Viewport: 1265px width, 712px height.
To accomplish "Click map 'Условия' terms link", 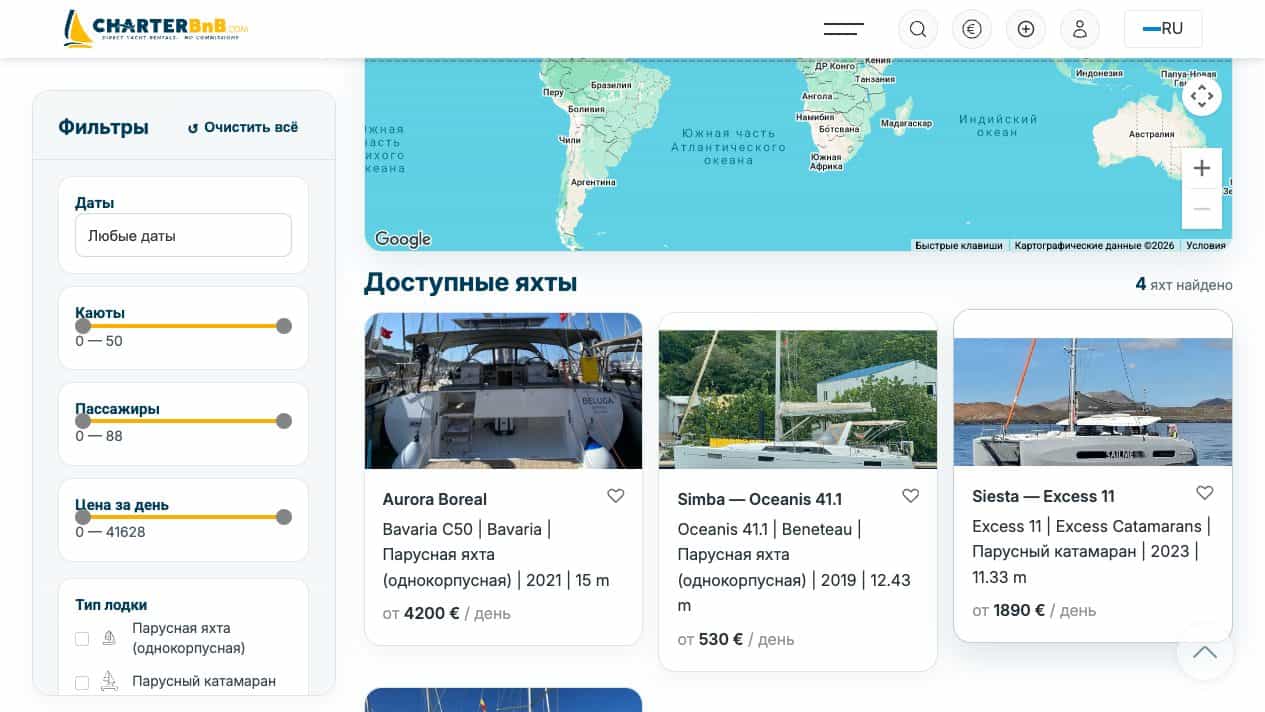I will (x=1205, y=245).
